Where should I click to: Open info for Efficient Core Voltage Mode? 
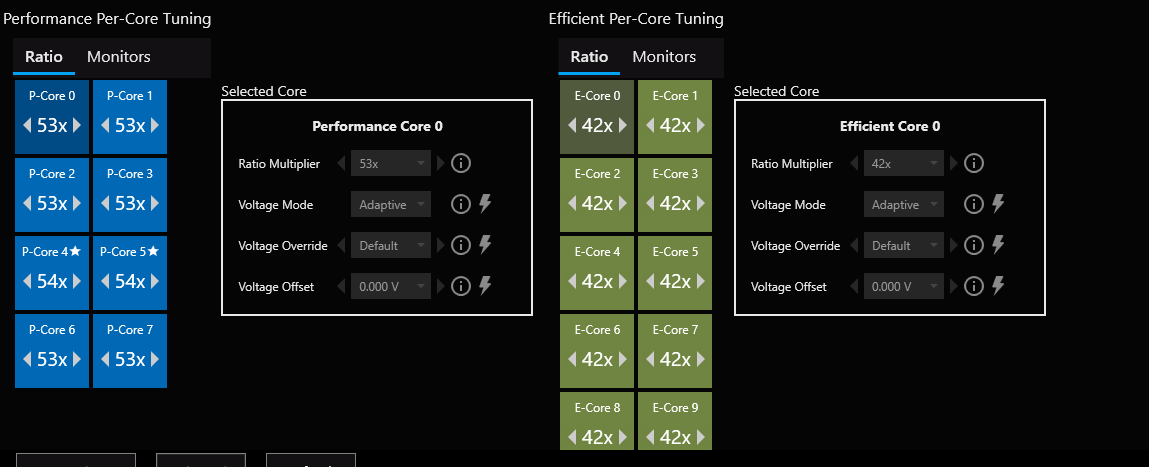(973, 204)
